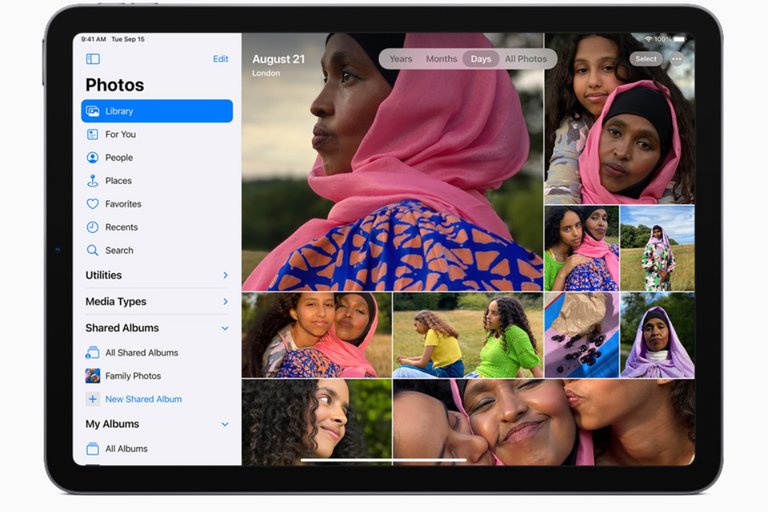This screenshot has height=512, width=768.
Task: Click the Media Types heading
Action: point(116,301)
